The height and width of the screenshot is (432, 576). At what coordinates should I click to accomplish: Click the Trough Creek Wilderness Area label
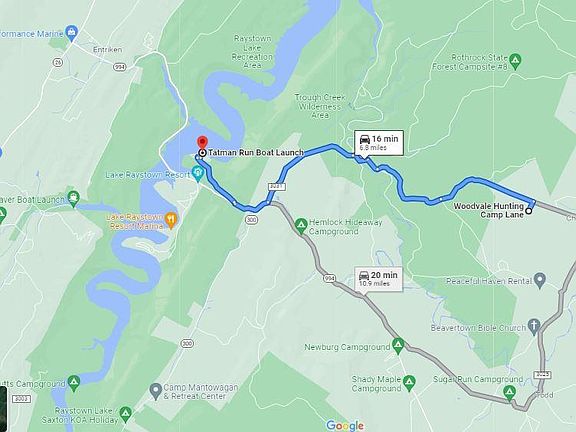320,106
